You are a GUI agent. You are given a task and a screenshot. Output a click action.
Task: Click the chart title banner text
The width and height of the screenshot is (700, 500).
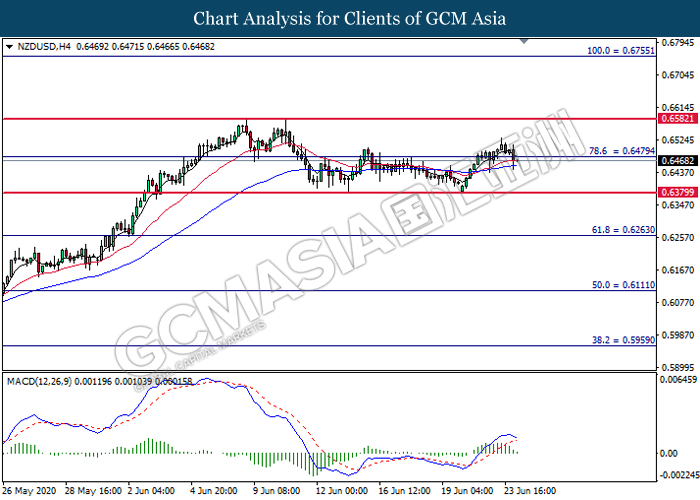[349, 18]
